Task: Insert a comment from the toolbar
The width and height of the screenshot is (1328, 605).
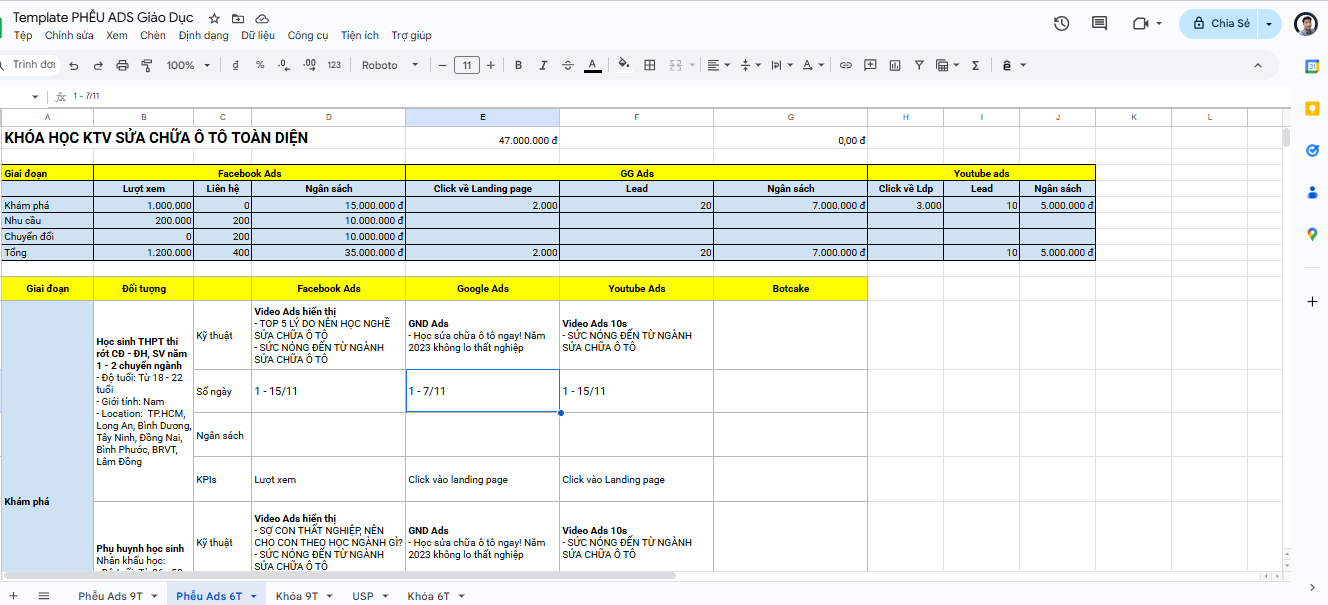Action: (870, 65)
